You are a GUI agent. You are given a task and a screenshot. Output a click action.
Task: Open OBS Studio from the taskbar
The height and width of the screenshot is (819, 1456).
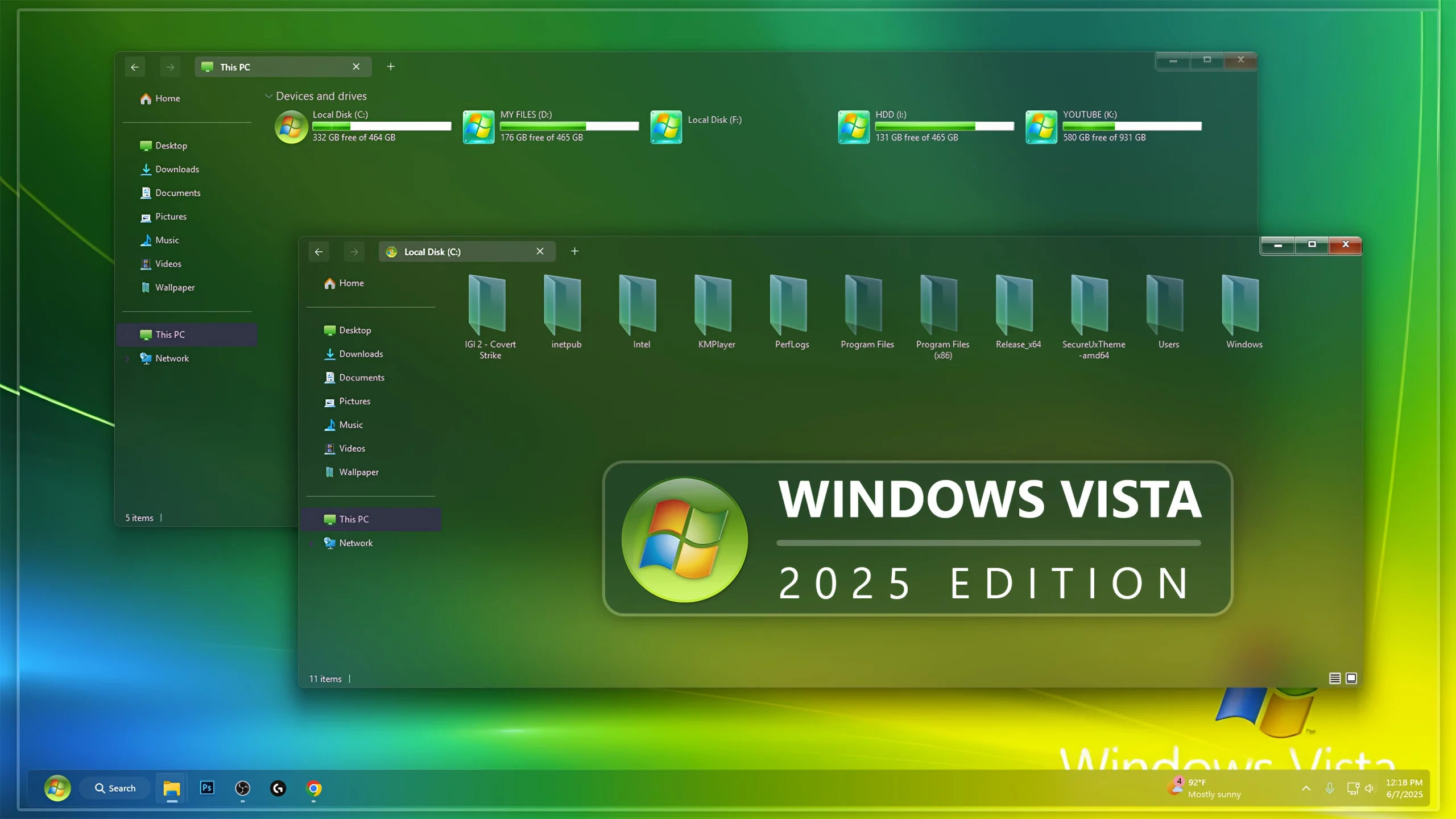pyautogui.click(x=243, y=788)
